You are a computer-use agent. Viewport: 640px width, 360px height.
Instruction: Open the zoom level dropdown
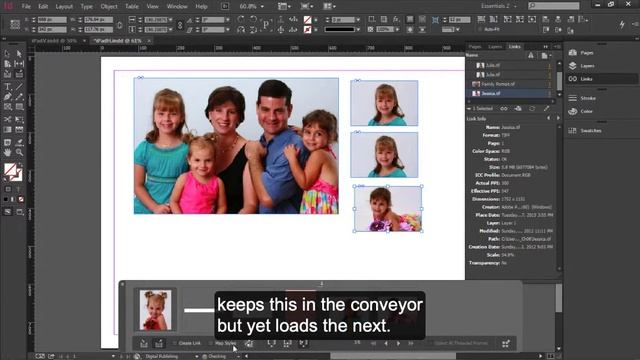click(x=262, y=7)
